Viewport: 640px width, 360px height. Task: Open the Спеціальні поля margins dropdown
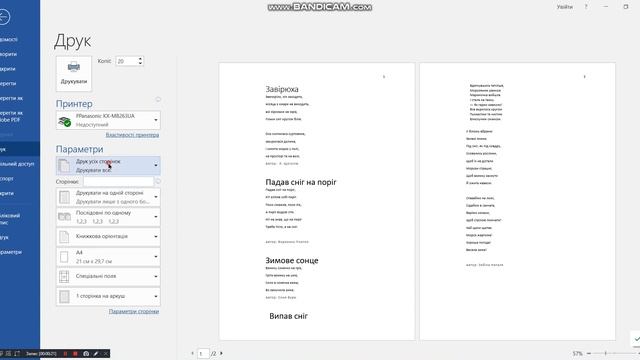pyautogui.click(x=108, y=276)
